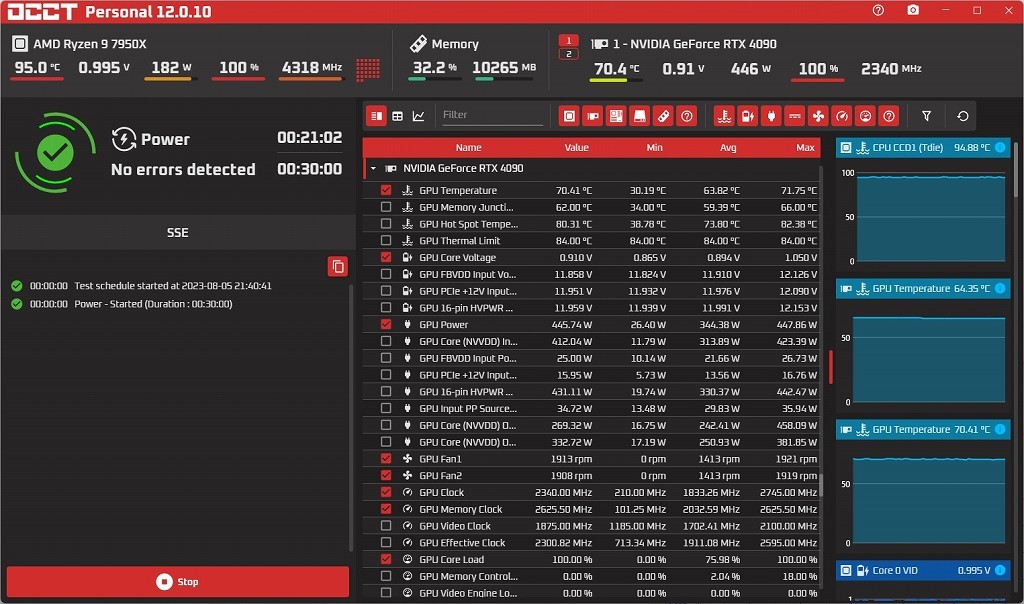1024x604 pixels.
Task: Sort by the Name column header
Action: (x=468, y=148)
